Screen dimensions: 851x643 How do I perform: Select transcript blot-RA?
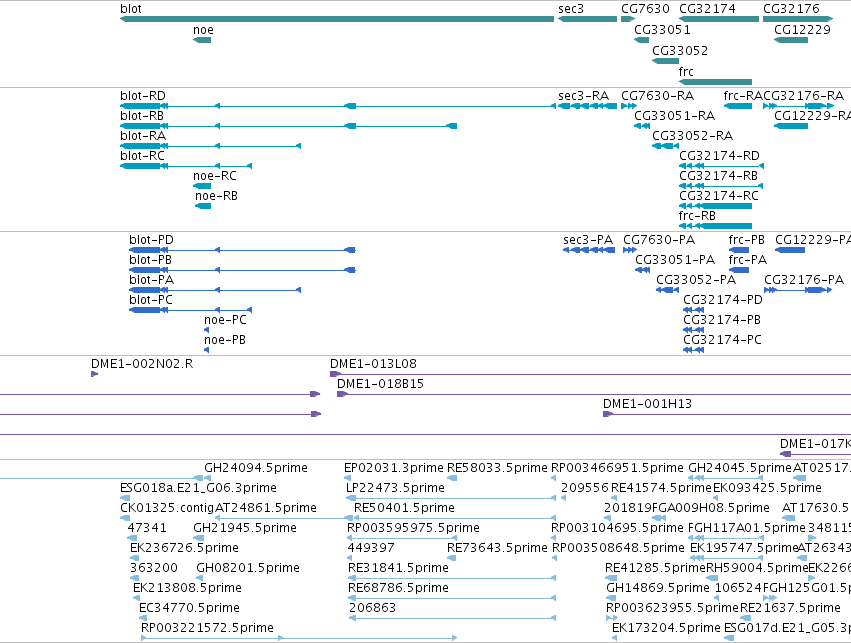click(211, 146)
